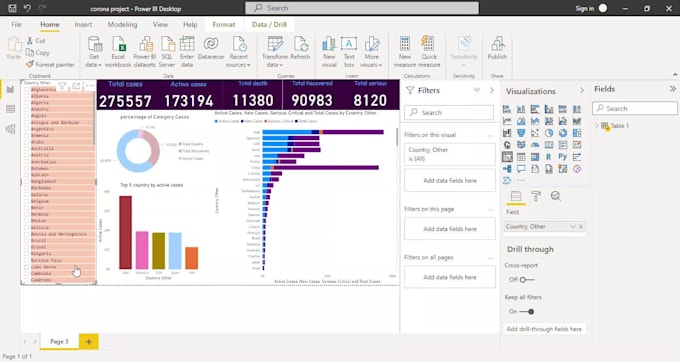This screenshot has height=362, width=680.
Task: Open the Analytics magnifier tab
Action: (x=556, y=196)
